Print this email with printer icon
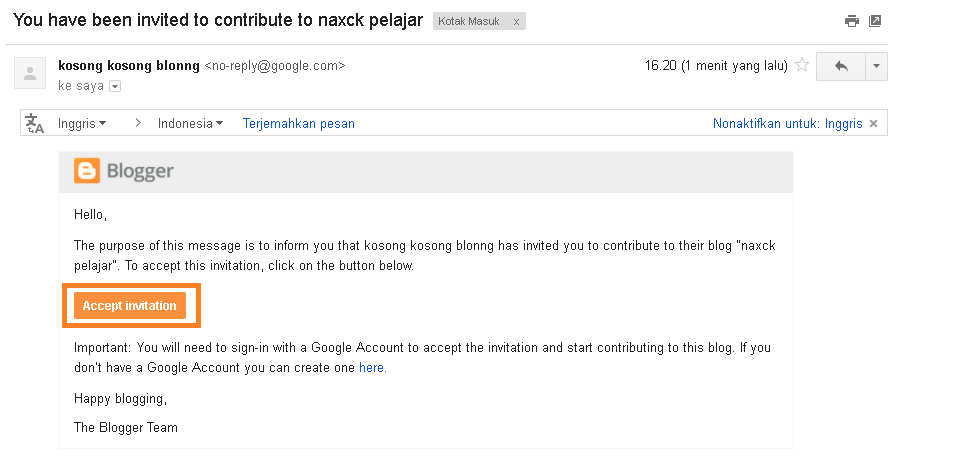Viewport: 973px width, 458px height. [852, 21]
